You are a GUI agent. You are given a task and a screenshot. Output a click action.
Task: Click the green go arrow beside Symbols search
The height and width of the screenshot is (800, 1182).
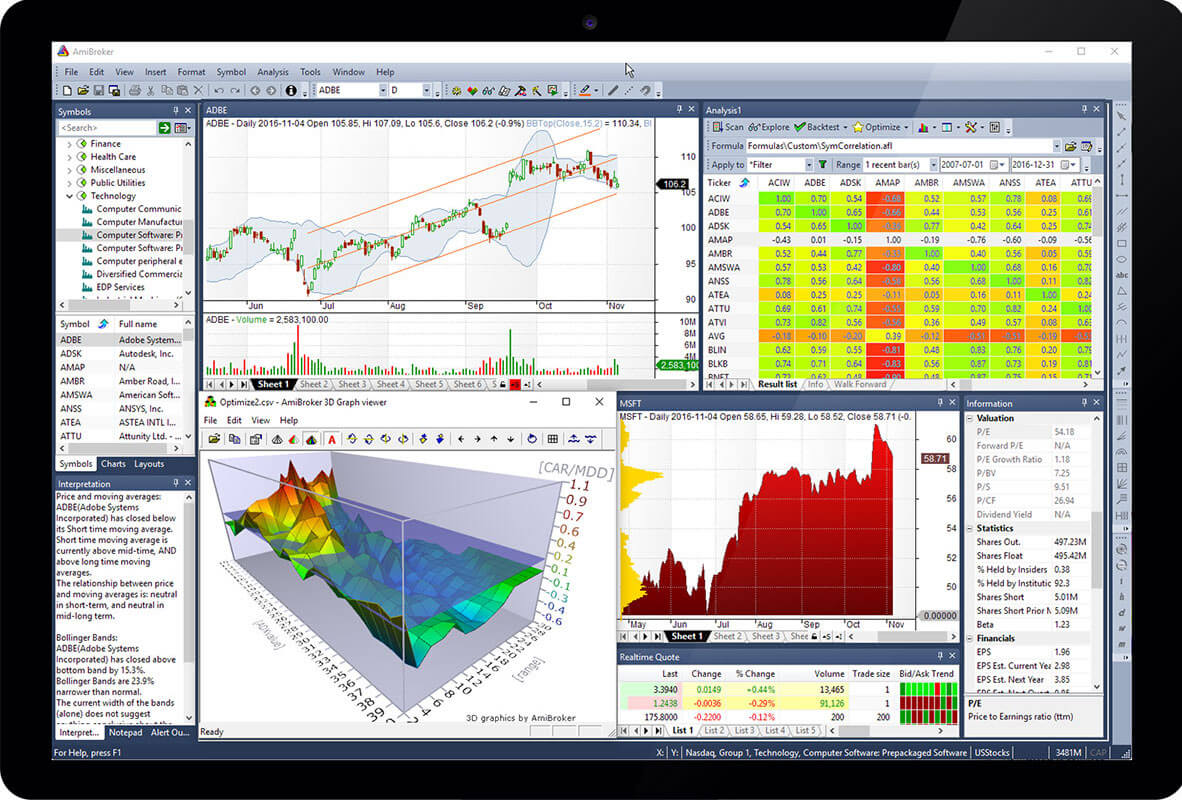pos(164,128)
